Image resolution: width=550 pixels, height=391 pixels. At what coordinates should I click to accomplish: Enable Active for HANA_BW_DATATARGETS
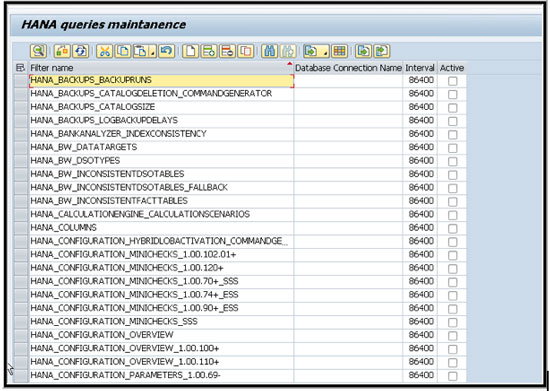[x=452, y=148]
